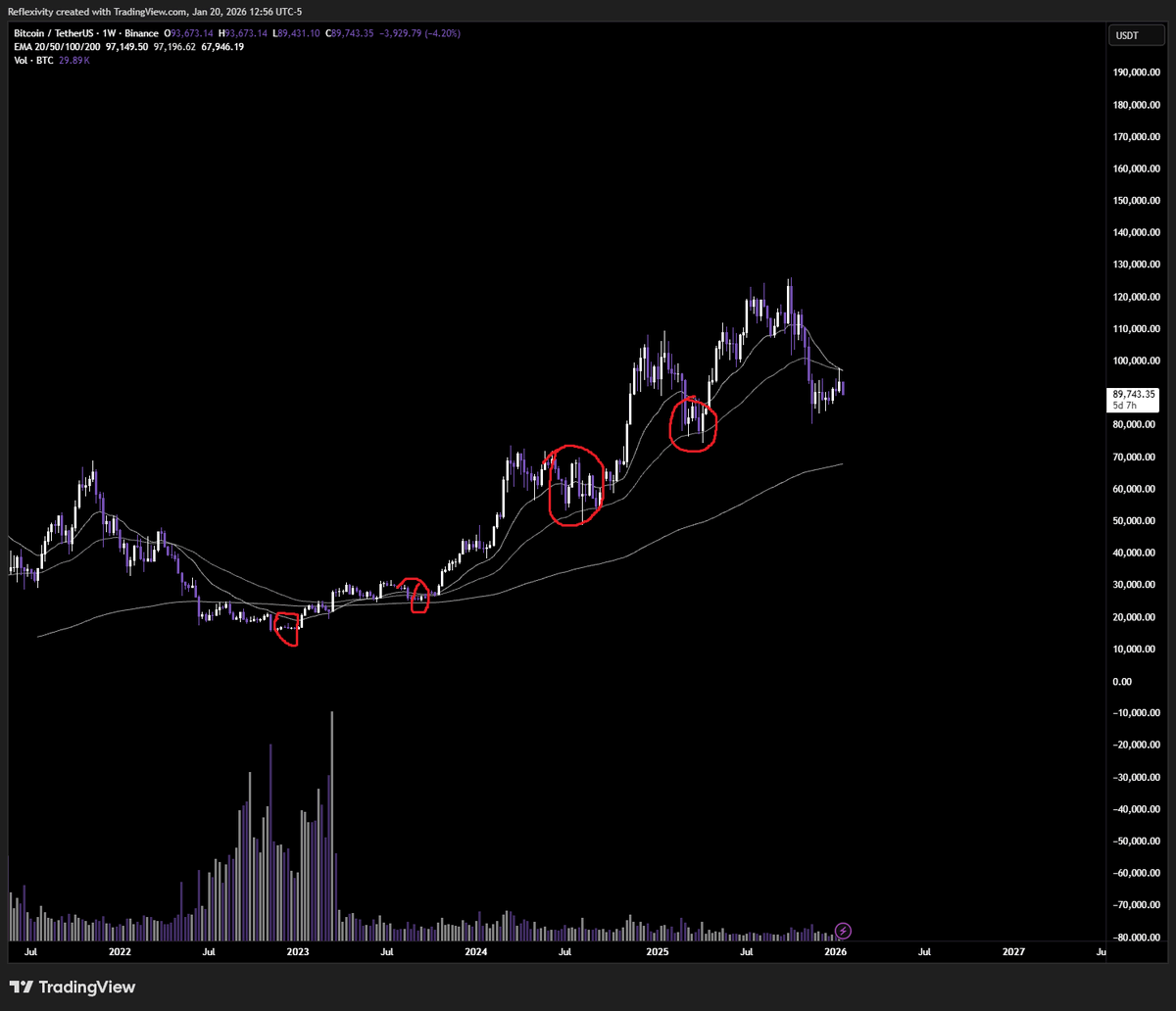Click the bar countdown 5d 7h
The height and width of the screenshot is (1011, 1176).
[1124, 404]
